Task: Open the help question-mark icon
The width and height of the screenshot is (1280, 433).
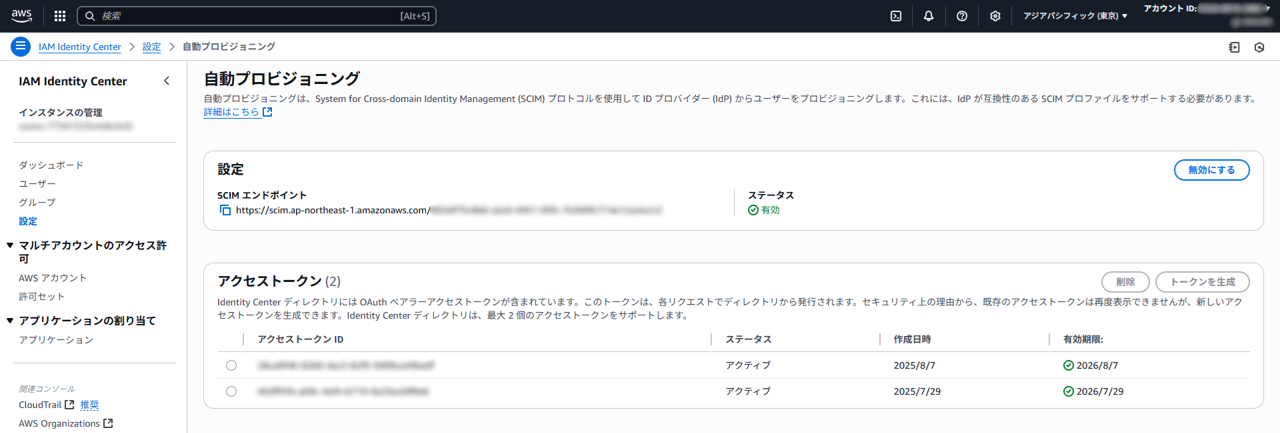Action: click(962, 16)
